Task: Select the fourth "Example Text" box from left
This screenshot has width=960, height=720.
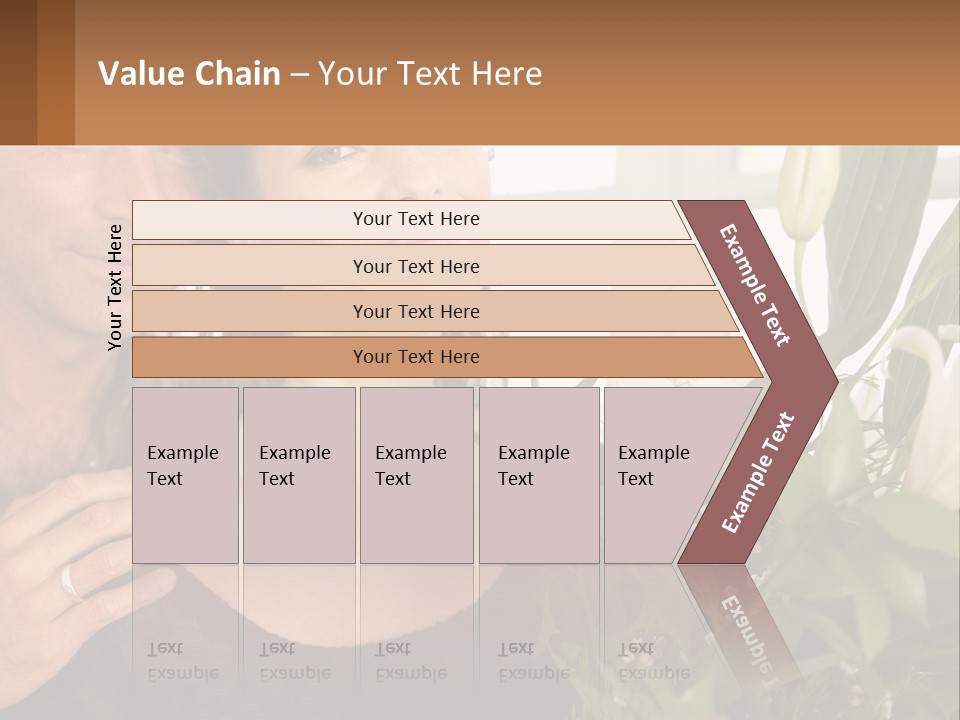Action: [538, 475]
